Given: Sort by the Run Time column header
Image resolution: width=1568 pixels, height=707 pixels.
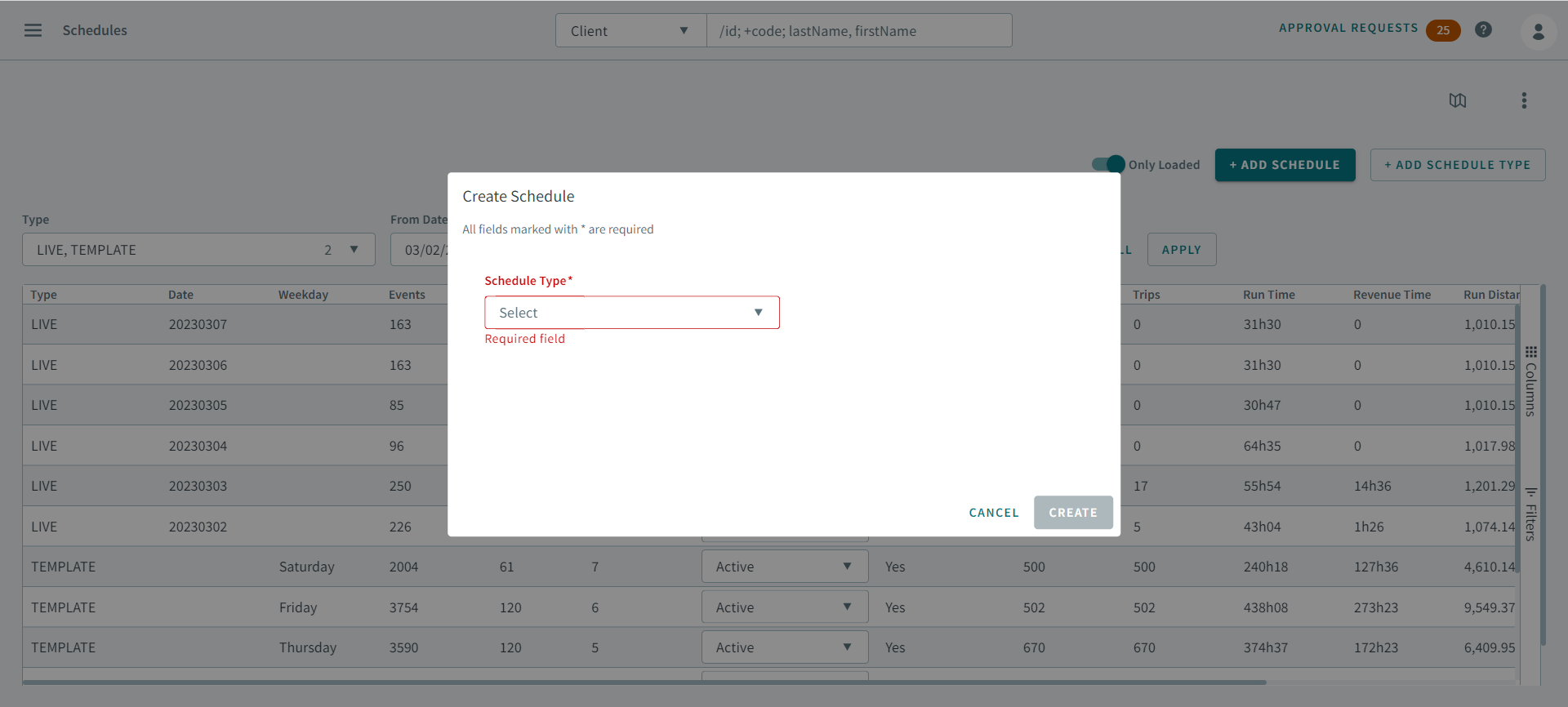Looking at the screenshot, I should [1269, 295].
